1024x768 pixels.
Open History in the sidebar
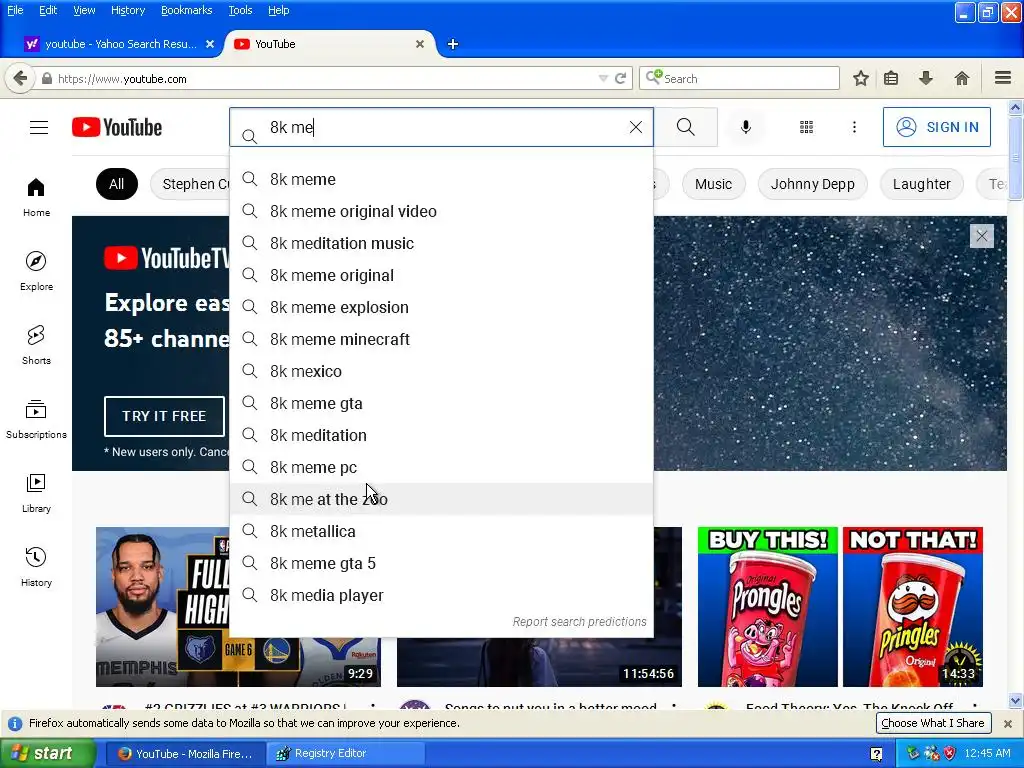(x=36, y=567)
